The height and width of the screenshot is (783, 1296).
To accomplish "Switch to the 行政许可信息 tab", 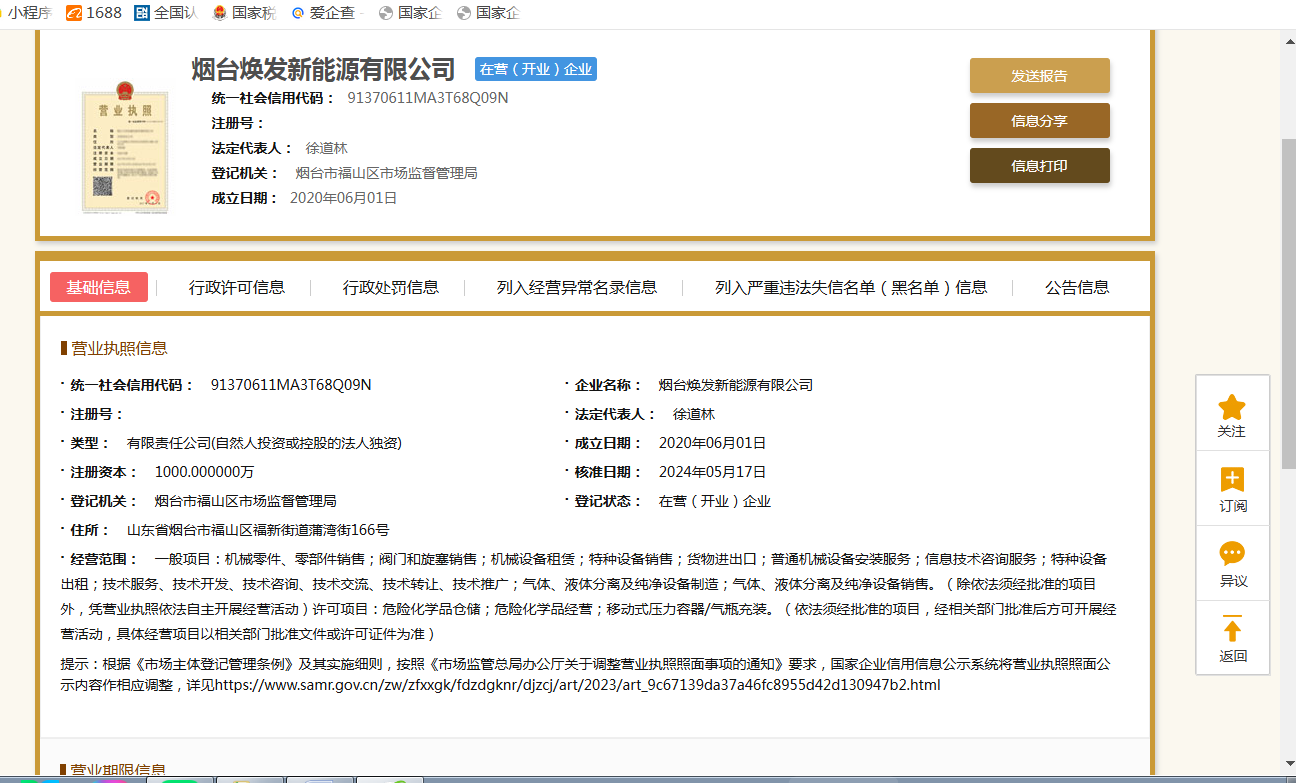I will click(x=237, y=287).
